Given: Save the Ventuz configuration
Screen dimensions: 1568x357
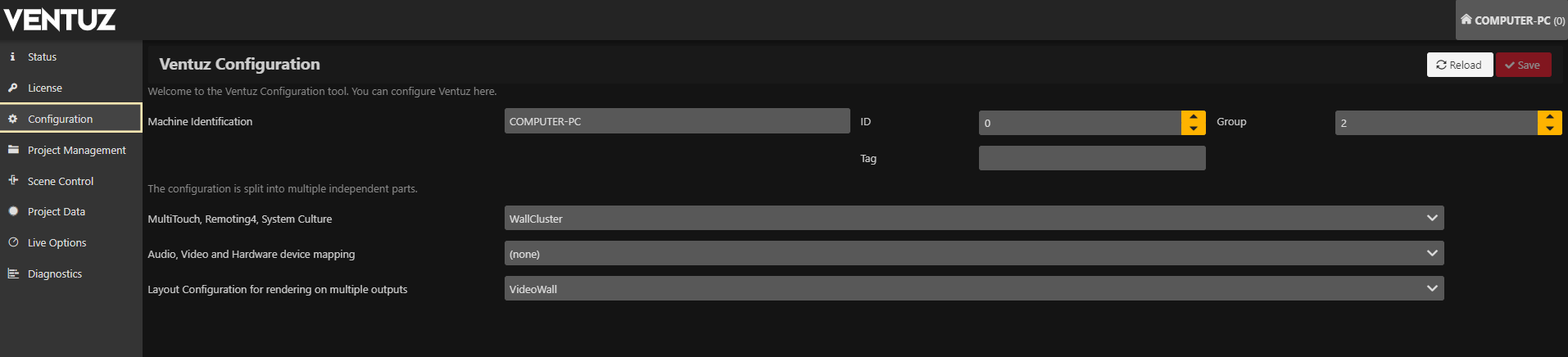Looking at the screenshot, I should 1523,65.
